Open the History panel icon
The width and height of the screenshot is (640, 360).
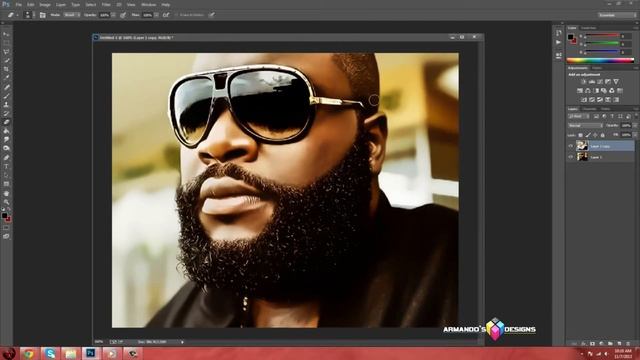pyautogui.click(x=558, y=33)
